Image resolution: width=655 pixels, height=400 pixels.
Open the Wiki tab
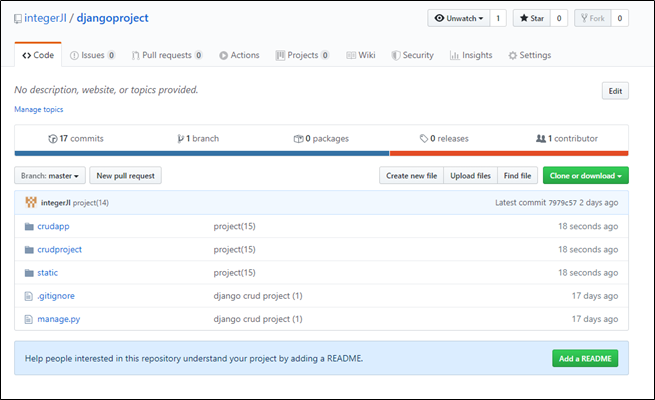pos(361,55)
